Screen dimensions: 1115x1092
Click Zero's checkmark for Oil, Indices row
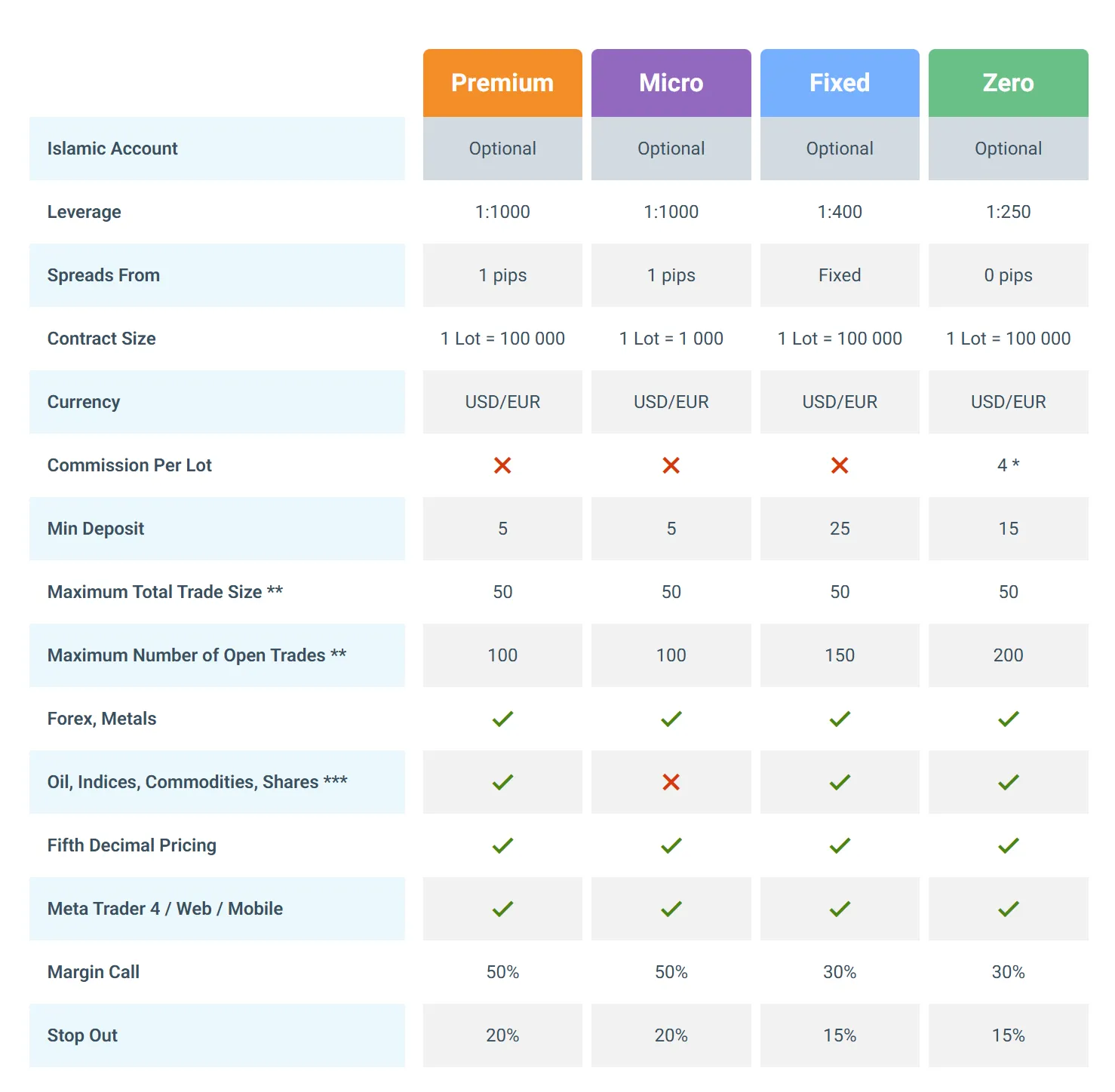(x=1008, y=782)
